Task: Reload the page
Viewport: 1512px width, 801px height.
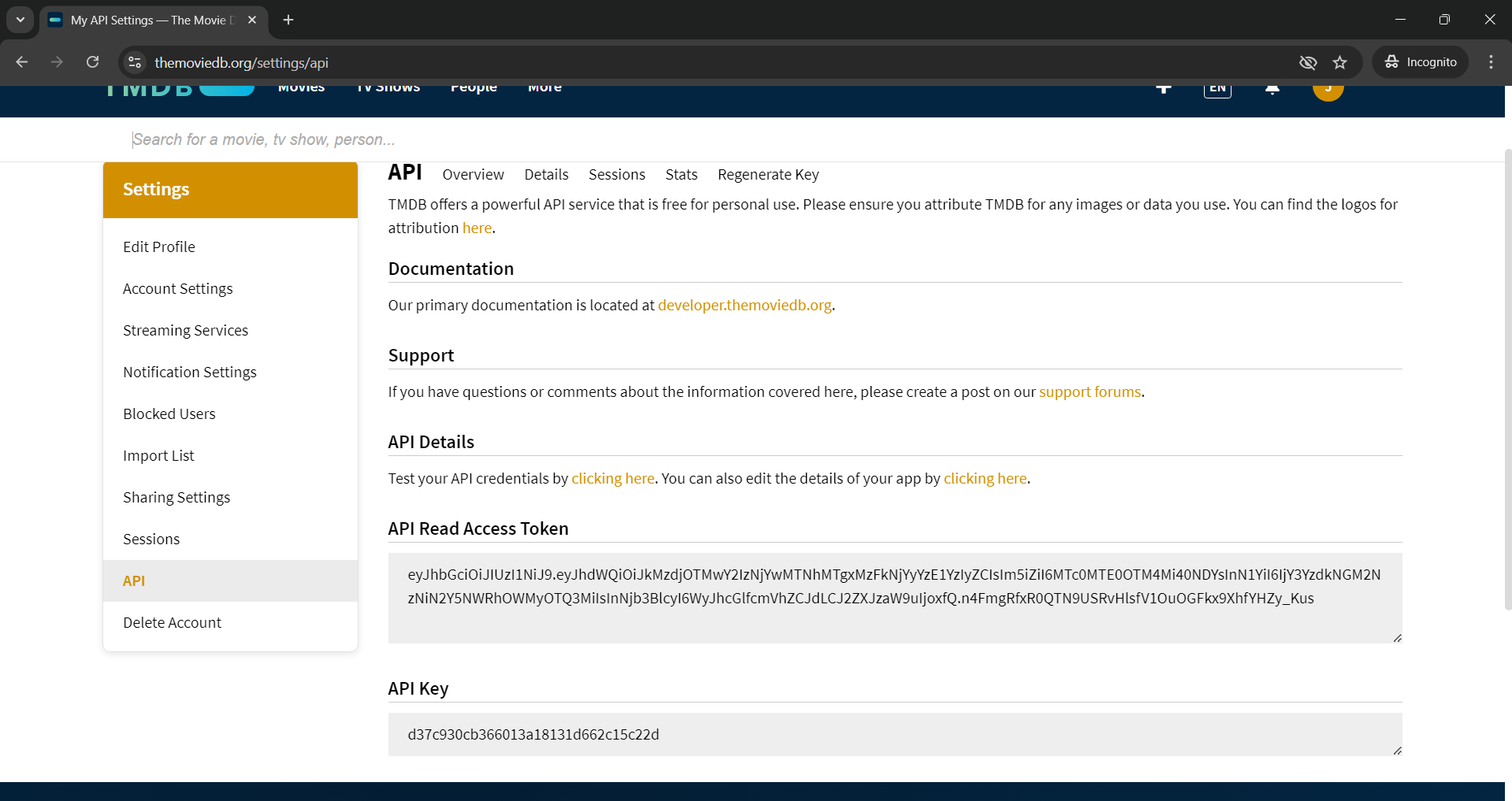Action: 92,62
